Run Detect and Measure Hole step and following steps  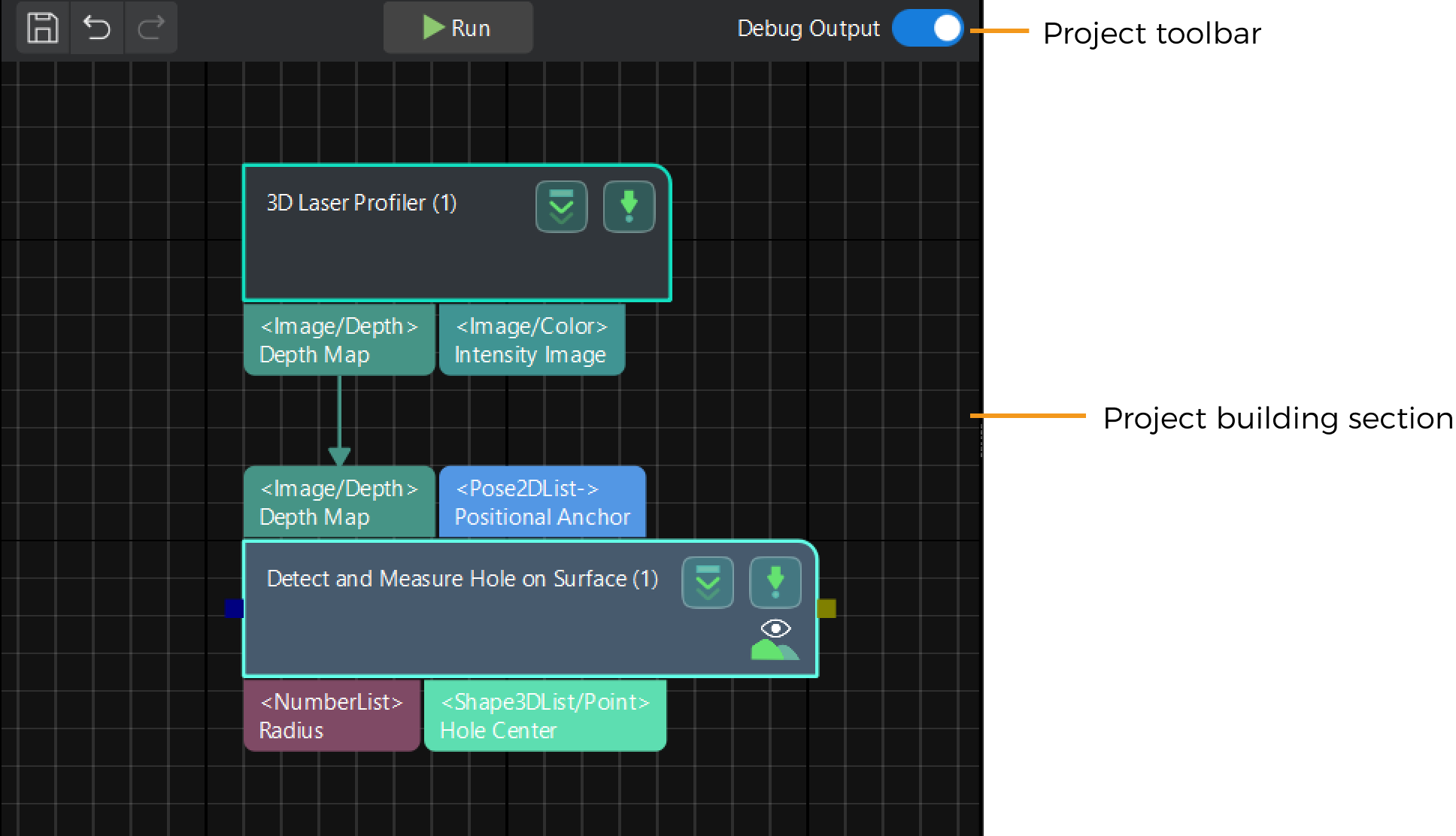click(708, 583)
